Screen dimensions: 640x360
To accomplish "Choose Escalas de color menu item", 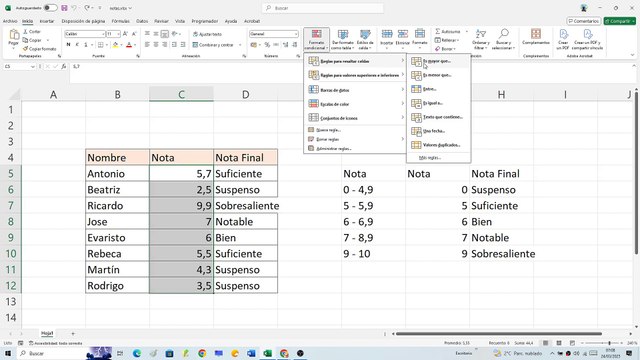I will (x=355, y=104).
